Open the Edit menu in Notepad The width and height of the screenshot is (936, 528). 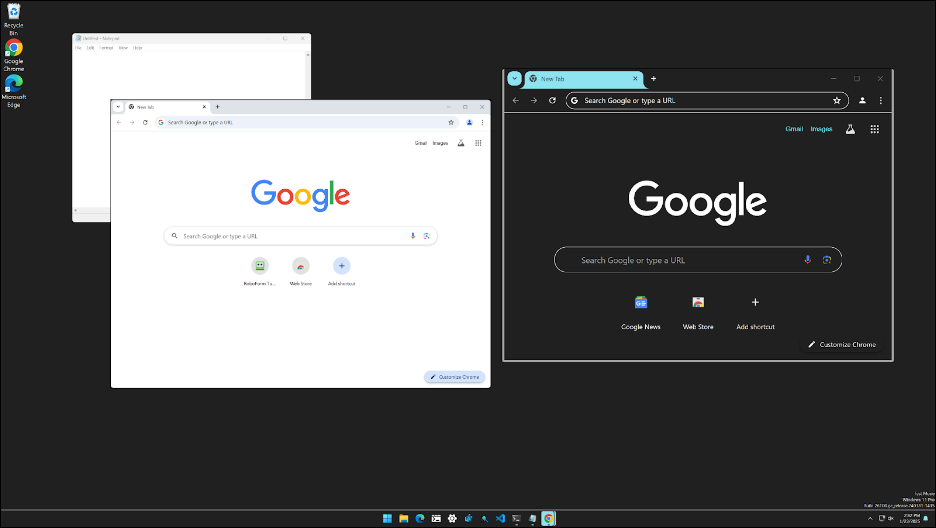91,48
